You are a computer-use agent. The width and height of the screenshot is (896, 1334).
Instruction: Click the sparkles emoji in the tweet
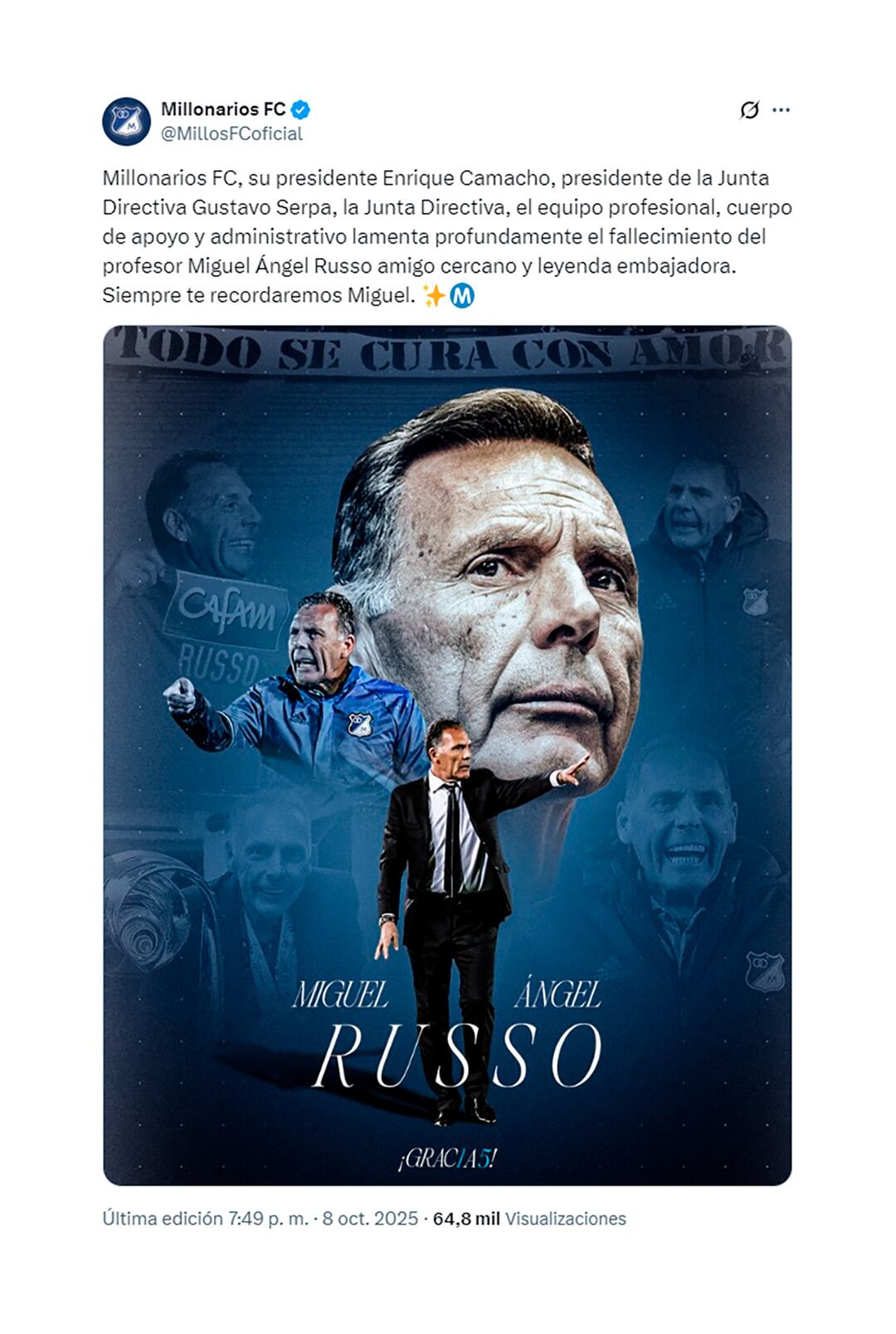pyautogui.click(x=433, y=295)
